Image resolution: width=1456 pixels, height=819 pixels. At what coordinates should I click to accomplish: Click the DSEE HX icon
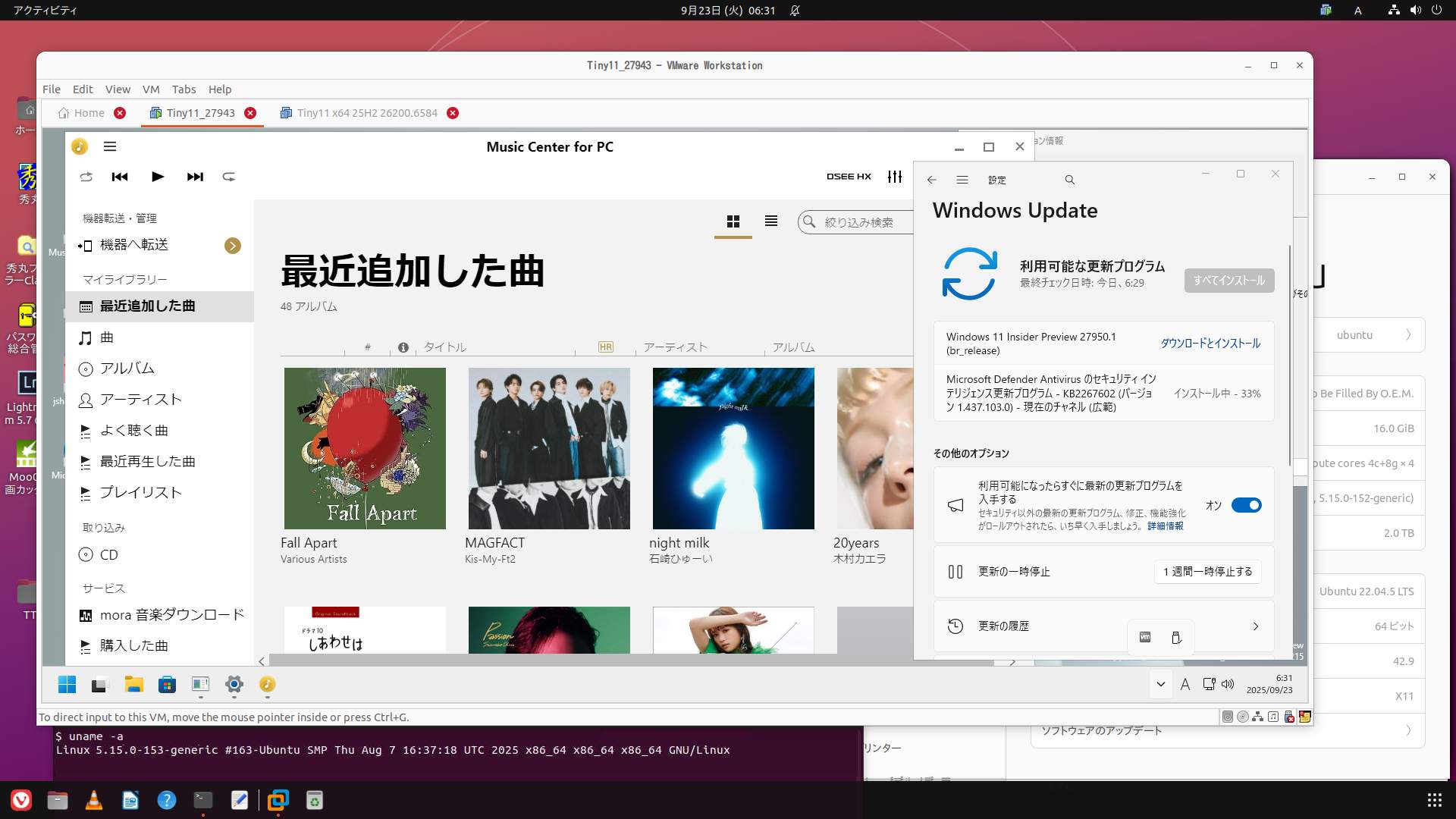pyautogui.click(x=849, y=177)
